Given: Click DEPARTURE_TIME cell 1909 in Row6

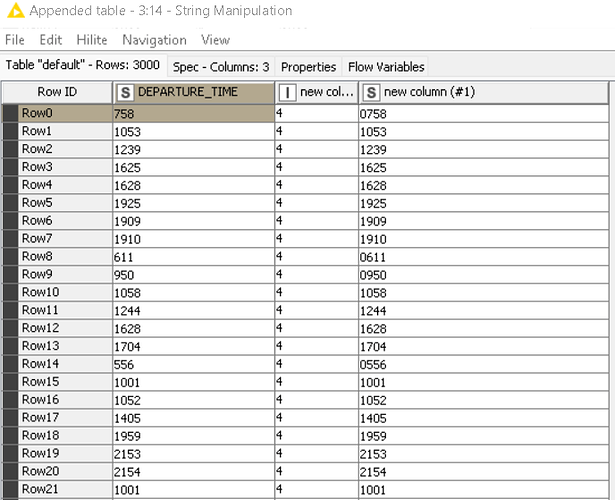Looking at the screenshot, I should pos(193,221).
